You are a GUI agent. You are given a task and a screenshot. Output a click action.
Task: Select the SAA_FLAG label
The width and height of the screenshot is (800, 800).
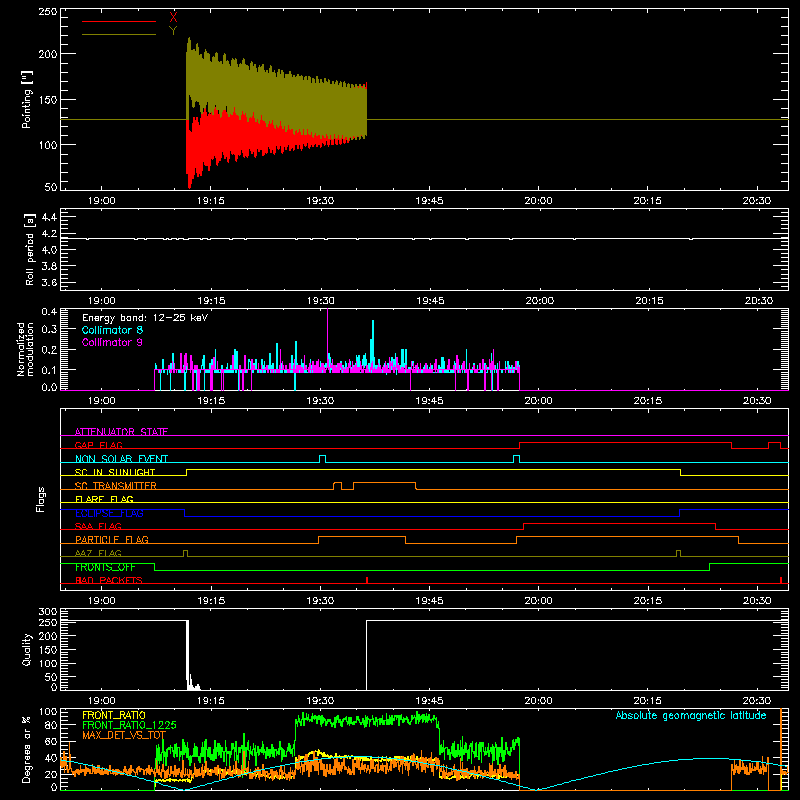pyautogui.click(x=98, y=526)
